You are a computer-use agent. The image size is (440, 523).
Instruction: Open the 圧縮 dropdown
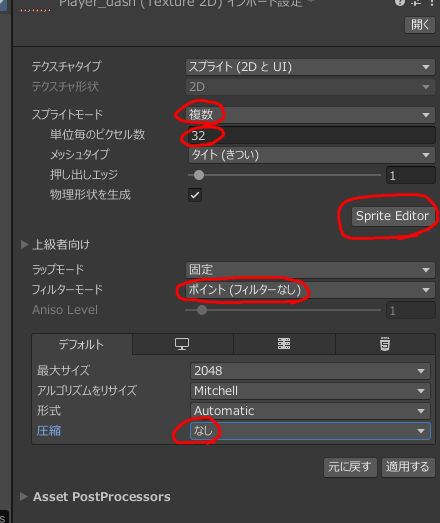310,431
